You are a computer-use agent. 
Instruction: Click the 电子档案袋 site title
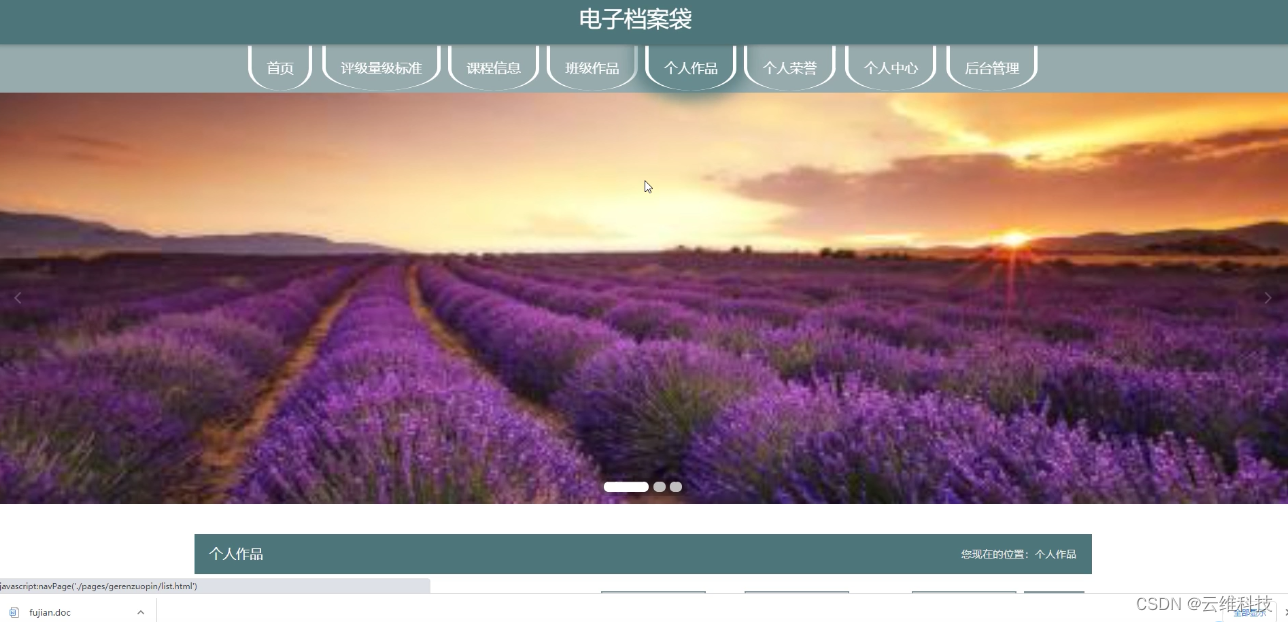[636, 19]
